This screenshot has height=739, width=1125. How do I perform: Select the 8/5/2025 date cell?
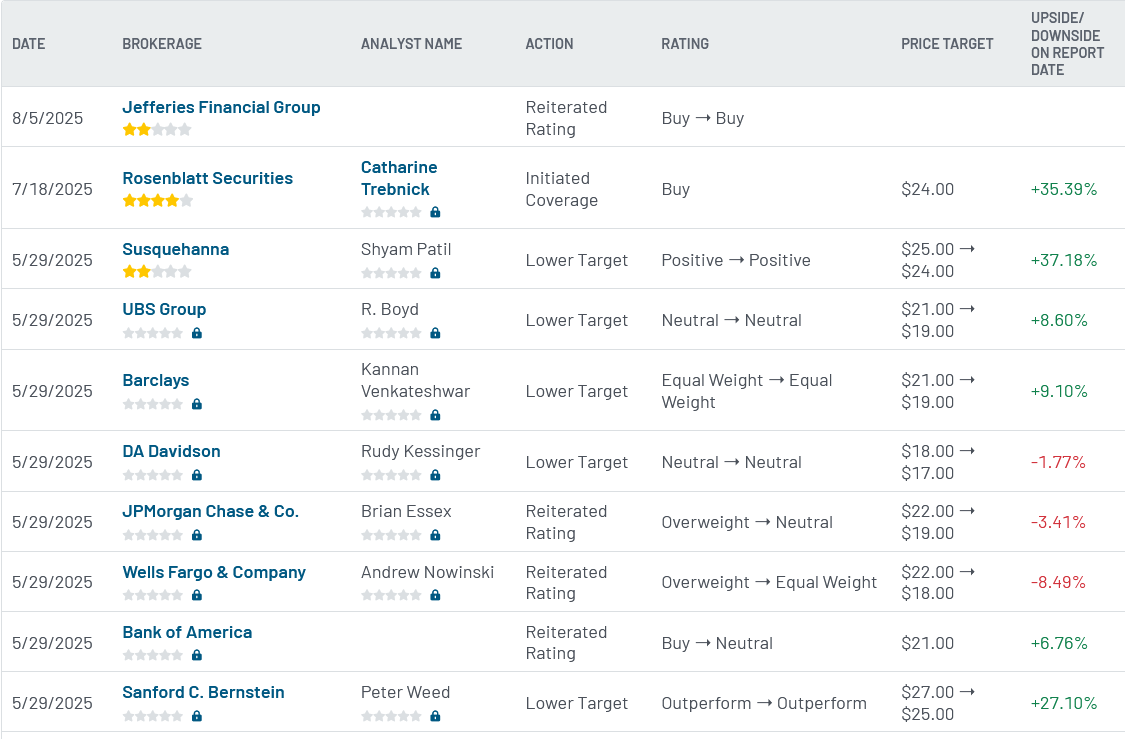[x=47, y=118]
